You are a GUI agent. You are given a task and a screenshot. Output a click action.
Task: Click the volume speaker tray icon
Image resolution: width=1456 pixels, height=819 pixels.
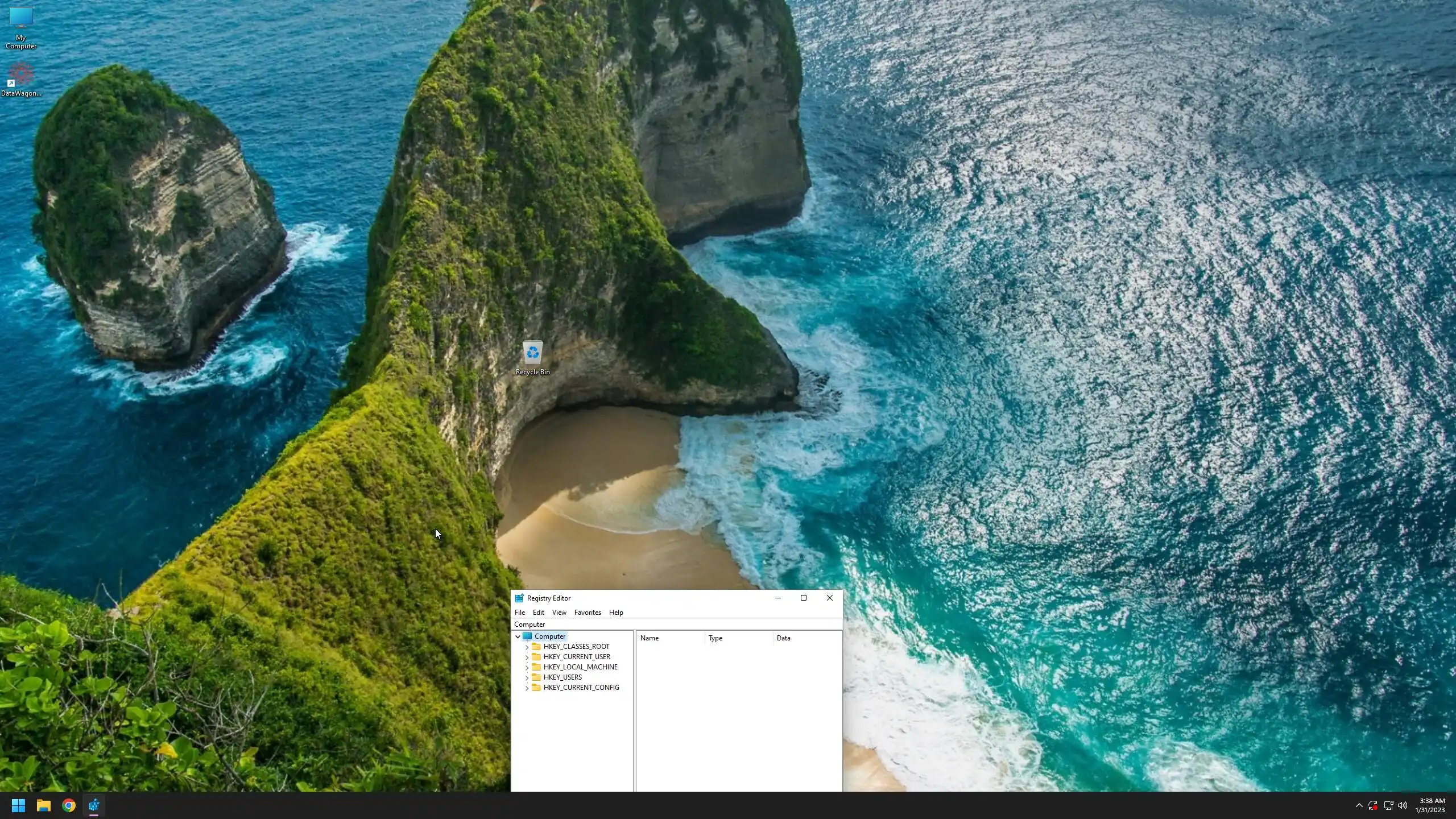1403,805
